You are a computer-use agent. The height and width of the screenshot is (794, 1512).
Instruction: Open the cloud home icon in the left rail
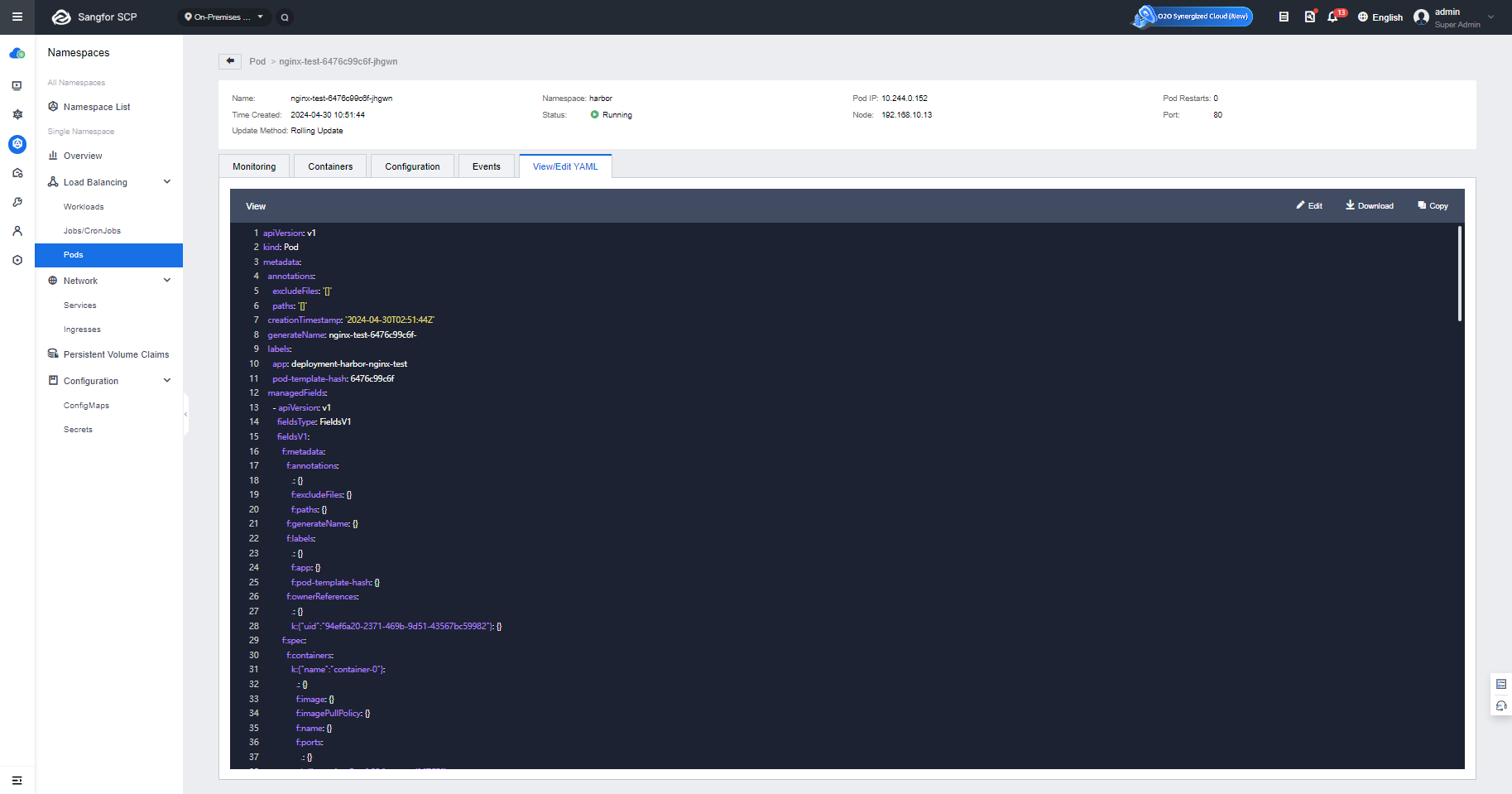tap(17, 54)
